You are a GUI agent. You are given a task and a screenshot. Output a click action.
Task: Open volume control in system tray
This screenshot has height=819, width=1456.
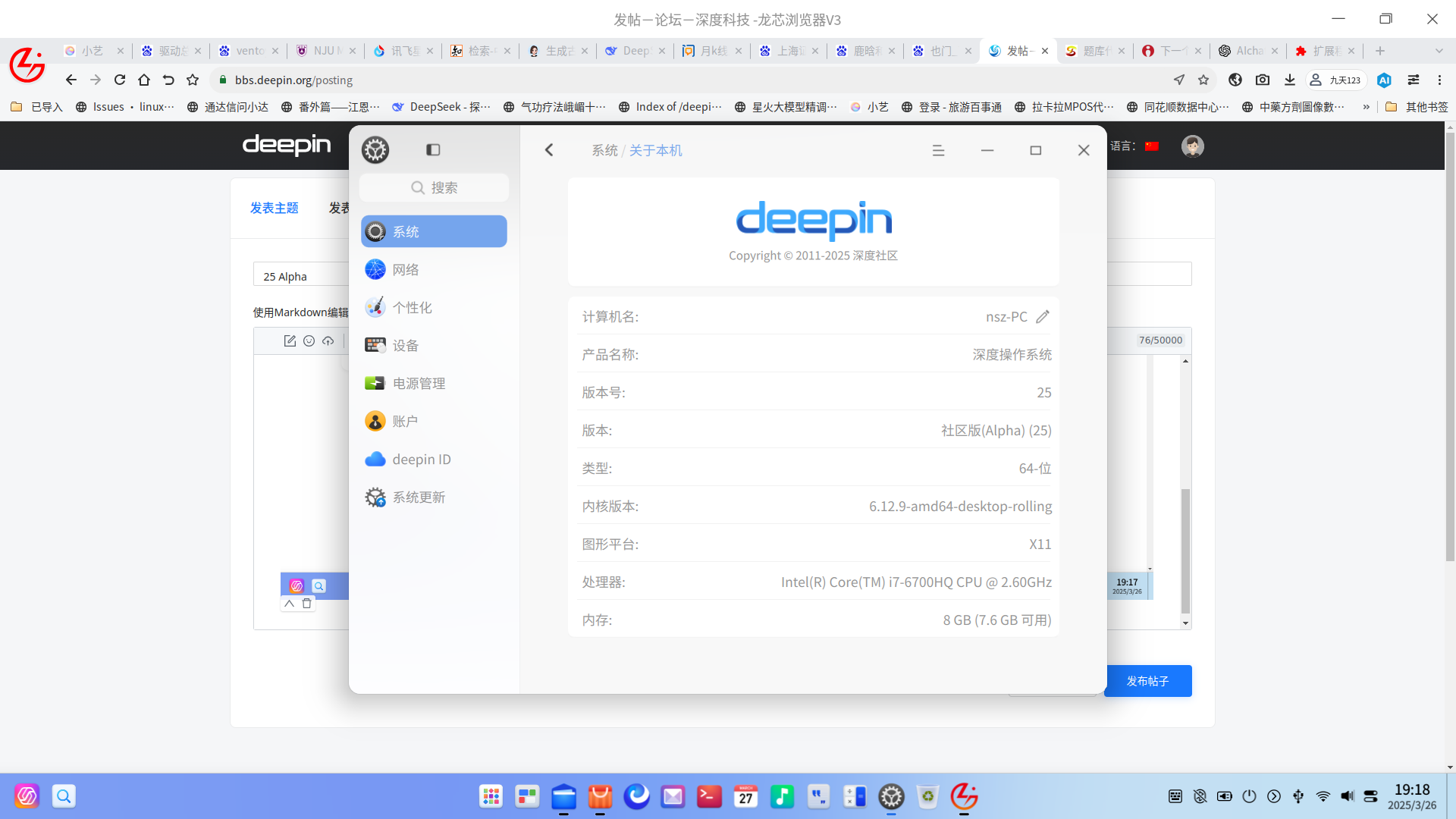1347,796
